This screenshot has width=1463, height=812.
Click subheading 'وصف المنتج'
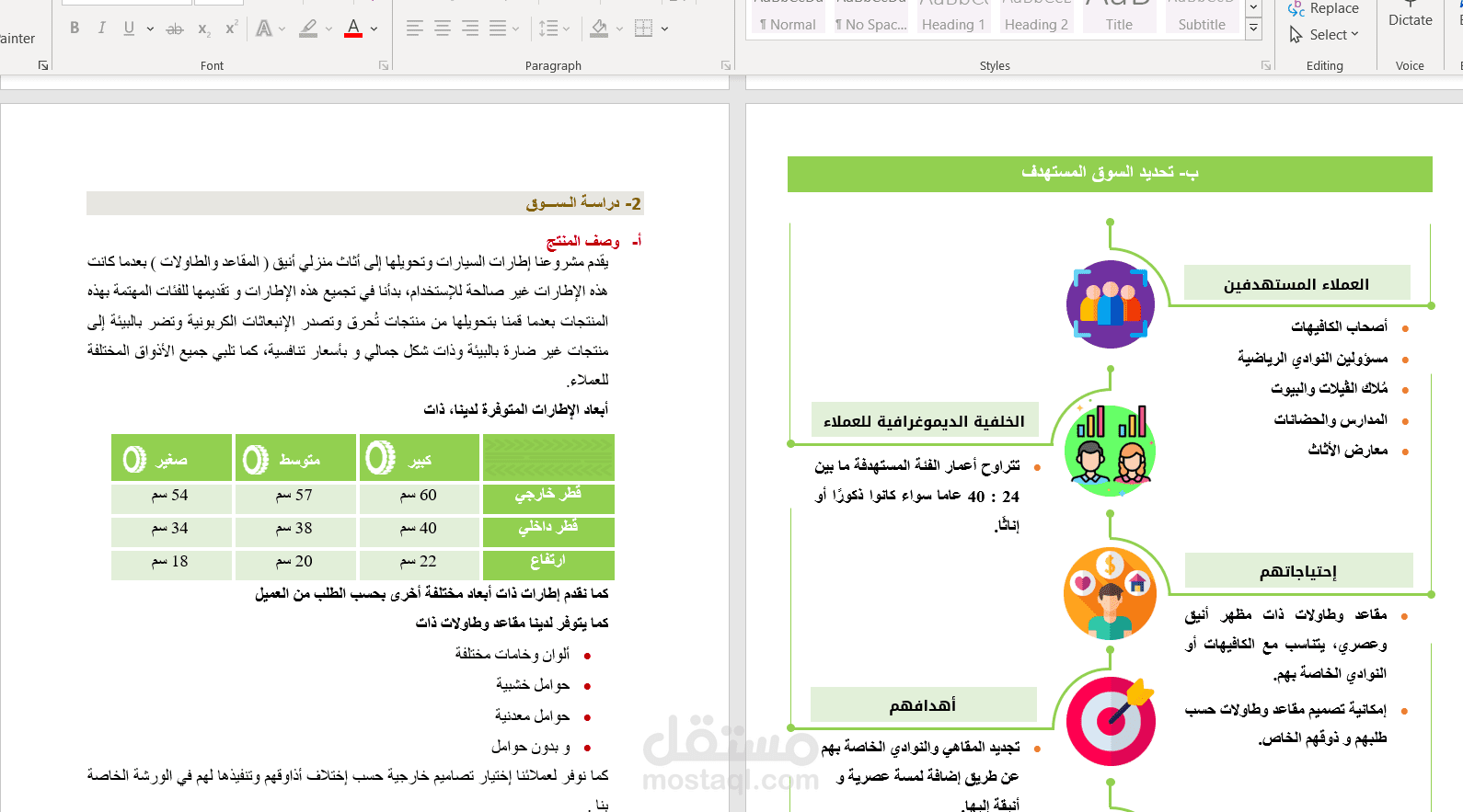583,241
